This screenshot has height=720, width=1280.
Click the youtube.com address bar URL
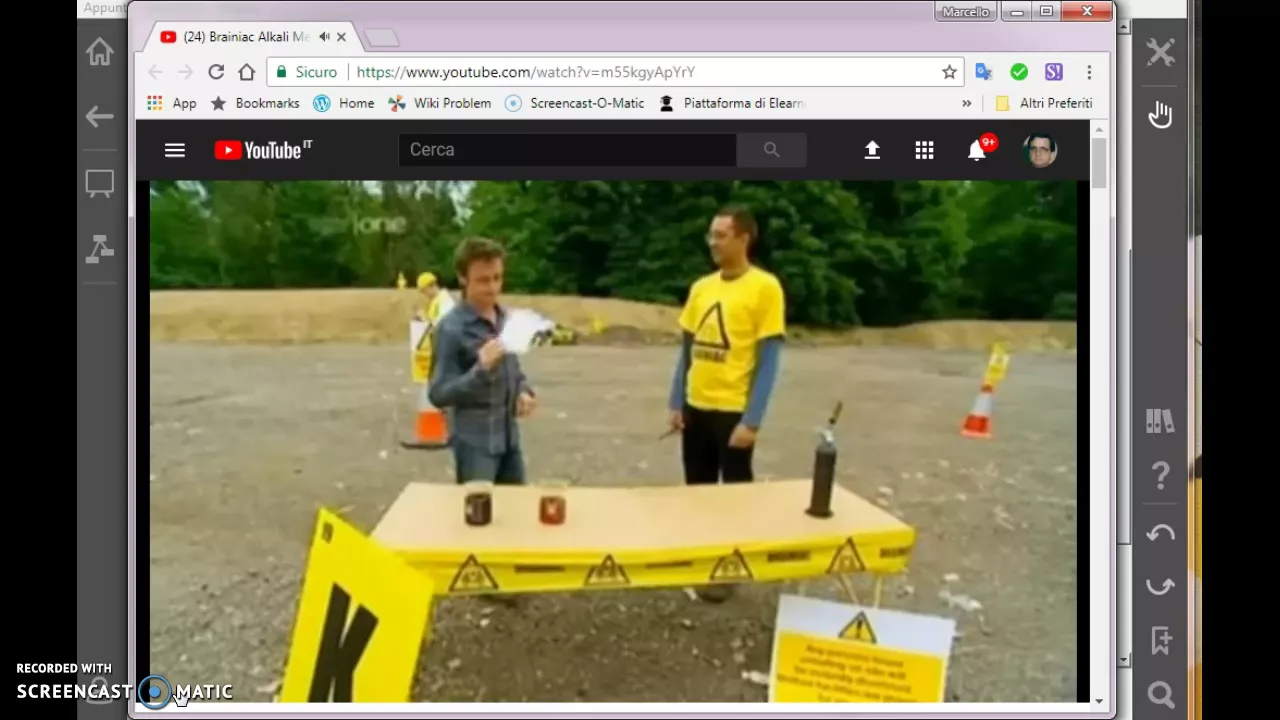point(525,72)
